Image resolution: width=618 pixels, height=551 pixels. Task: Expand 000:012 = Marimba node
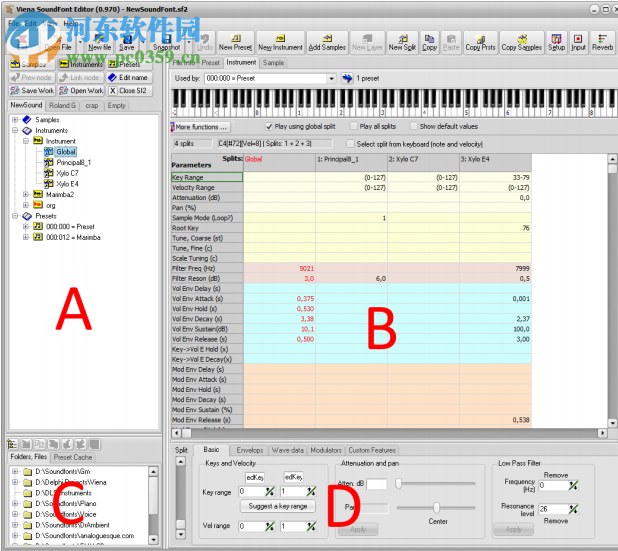(26, 237)
